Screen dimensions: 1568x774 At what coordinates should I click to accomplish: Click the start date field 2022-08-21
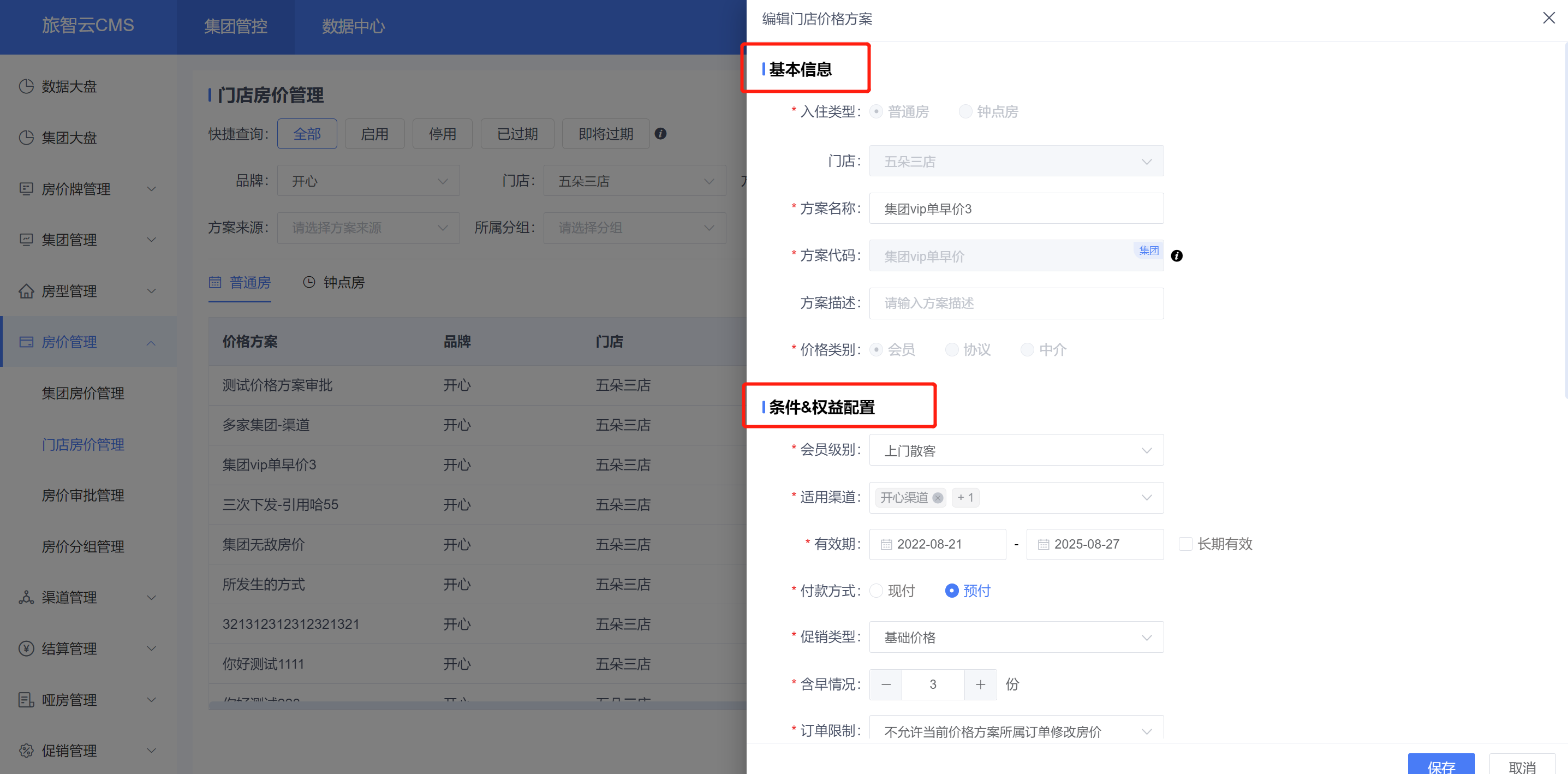[938, 544]
